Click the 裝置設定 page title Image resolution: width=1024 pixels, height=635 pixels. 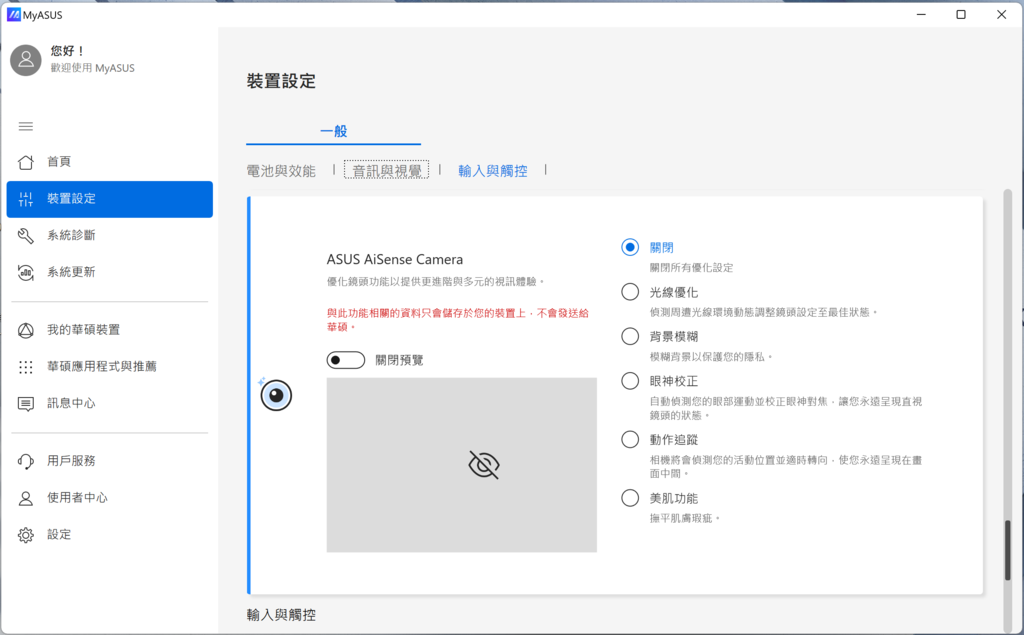pyautogui.click(x=281, y=81)
